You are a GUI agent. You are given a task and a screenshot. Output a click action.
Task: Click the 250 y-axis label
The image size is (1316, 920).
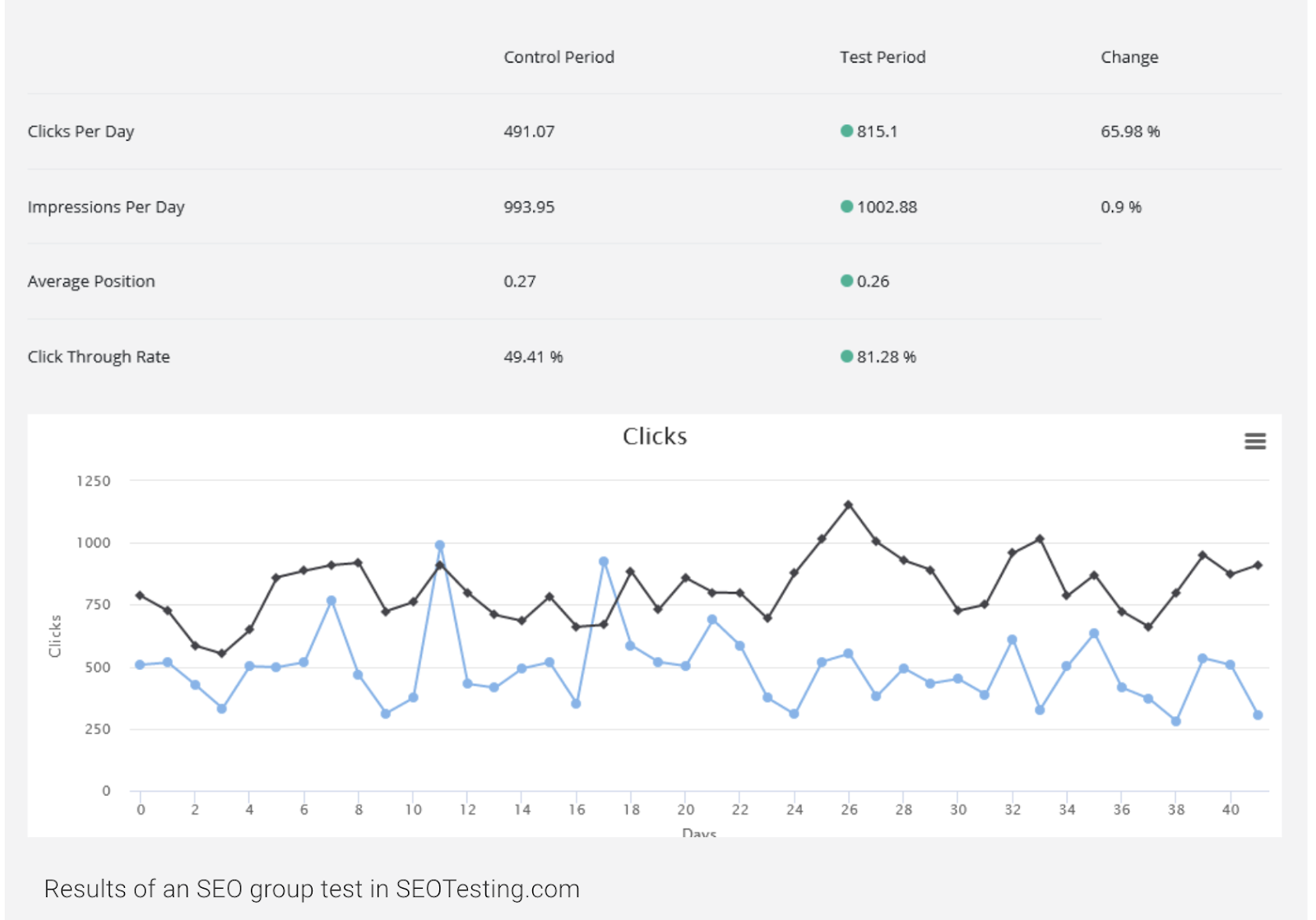tap(97, 729)
